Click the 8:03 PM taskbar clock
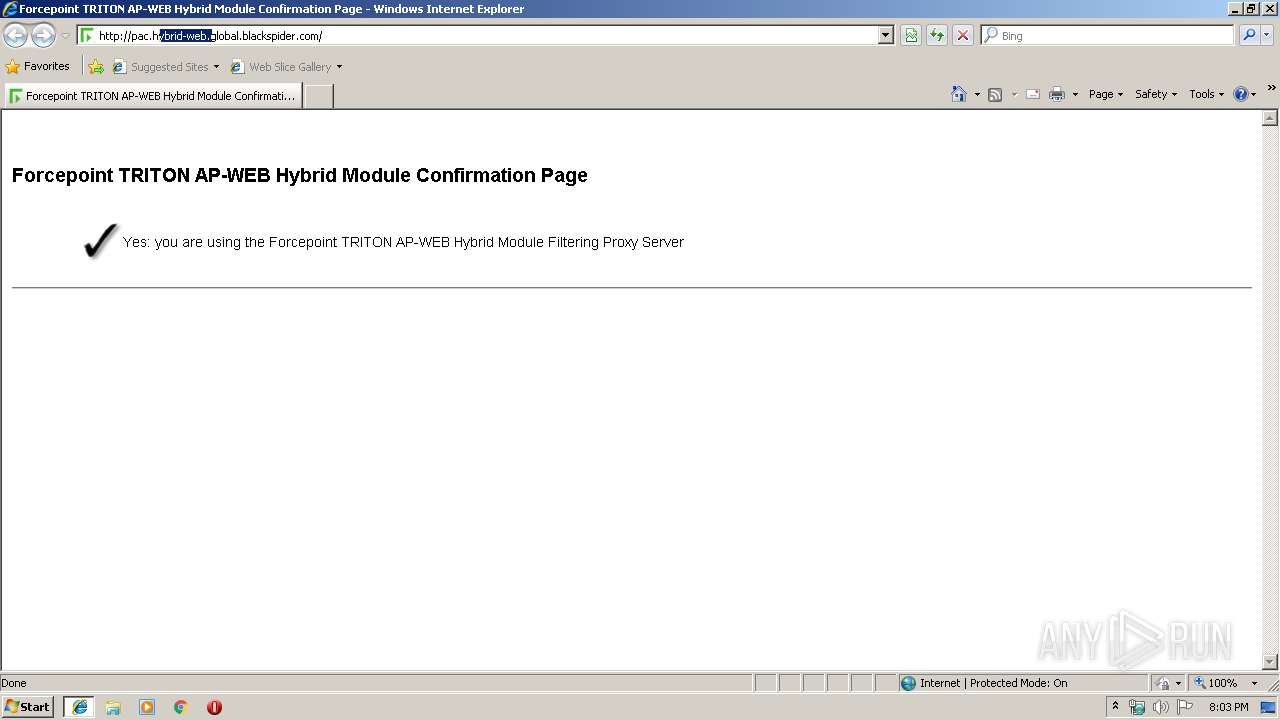Viewport: 1280px width, 720px height. tap(1228, 707)
